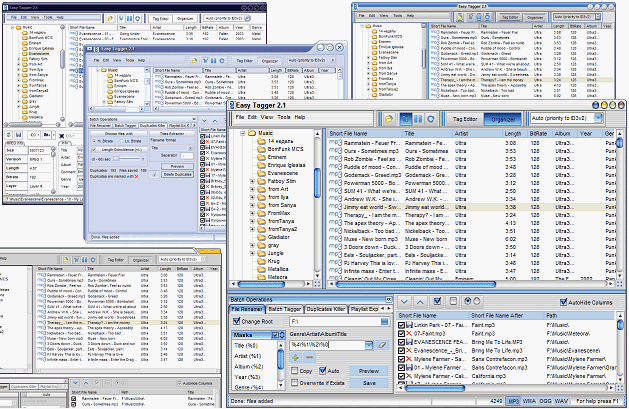Viewport: 629px width, 409px height.
Task: Click Delete Duplicates button in blue middle window
Action: (x=177, y=174)
